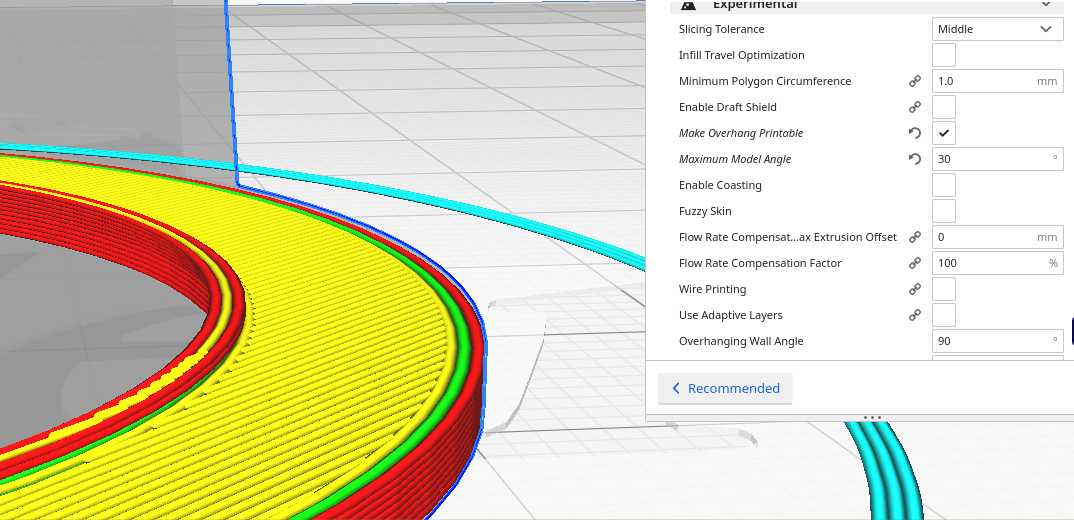The width and height of the screenshot is (1074, 520).
Task: Enable Fuzzy Skin checkbox
Action: pos(943,211)
